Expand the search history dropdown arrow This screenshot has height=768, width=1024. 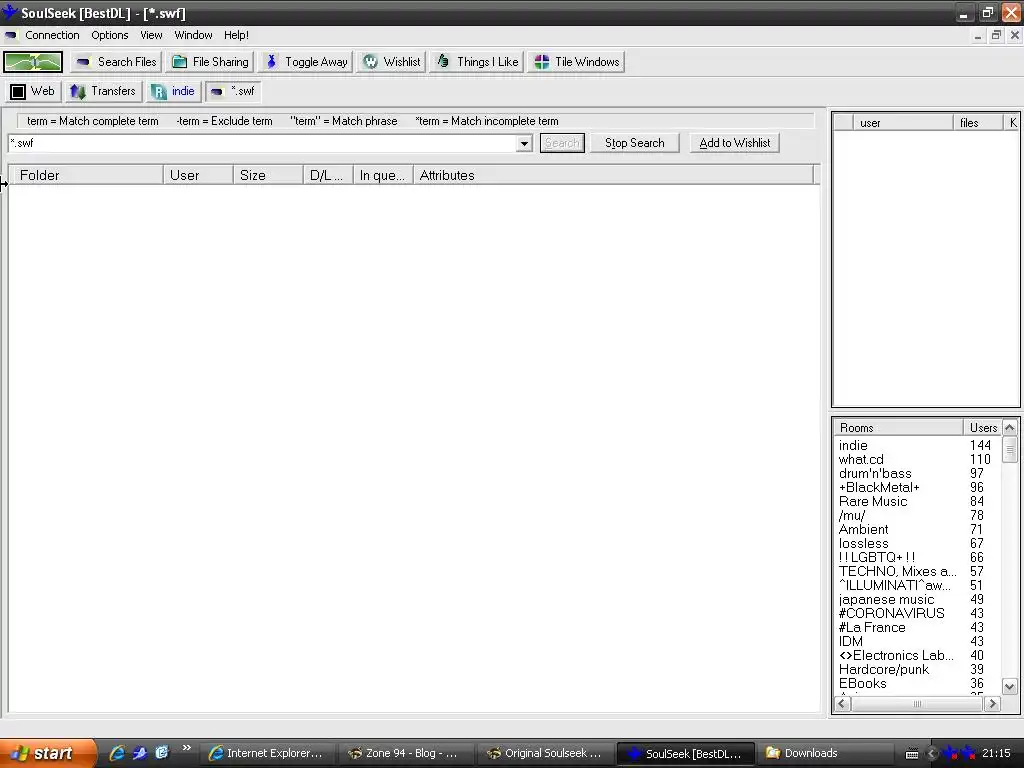524,143
